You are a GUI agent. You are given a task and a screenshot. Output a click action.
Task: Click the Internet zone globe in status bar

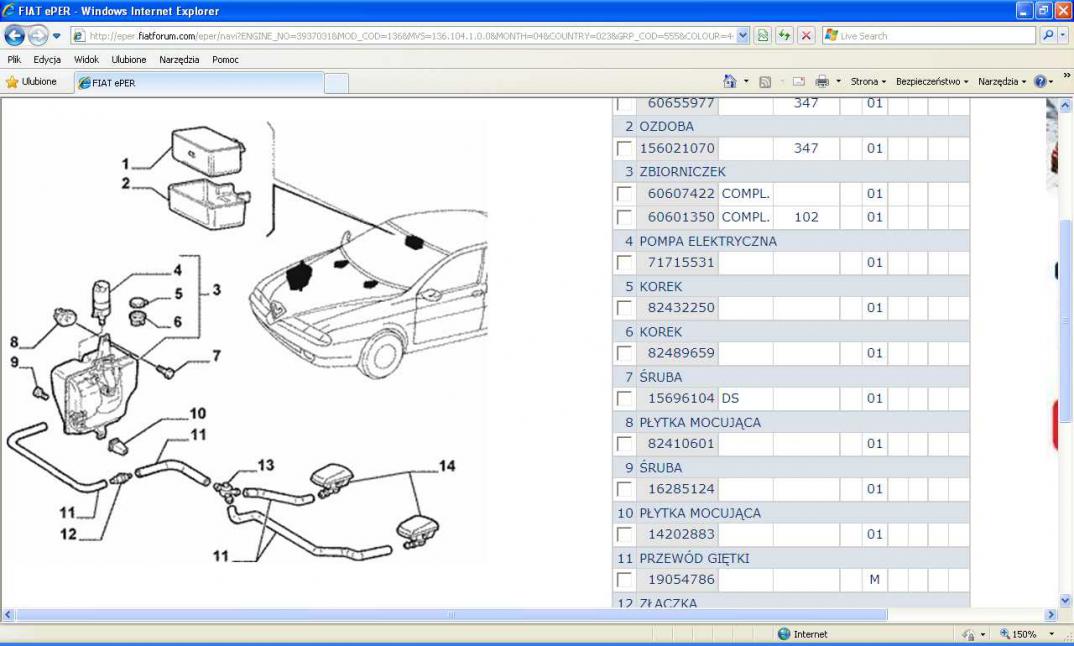[x=784, y=634]
